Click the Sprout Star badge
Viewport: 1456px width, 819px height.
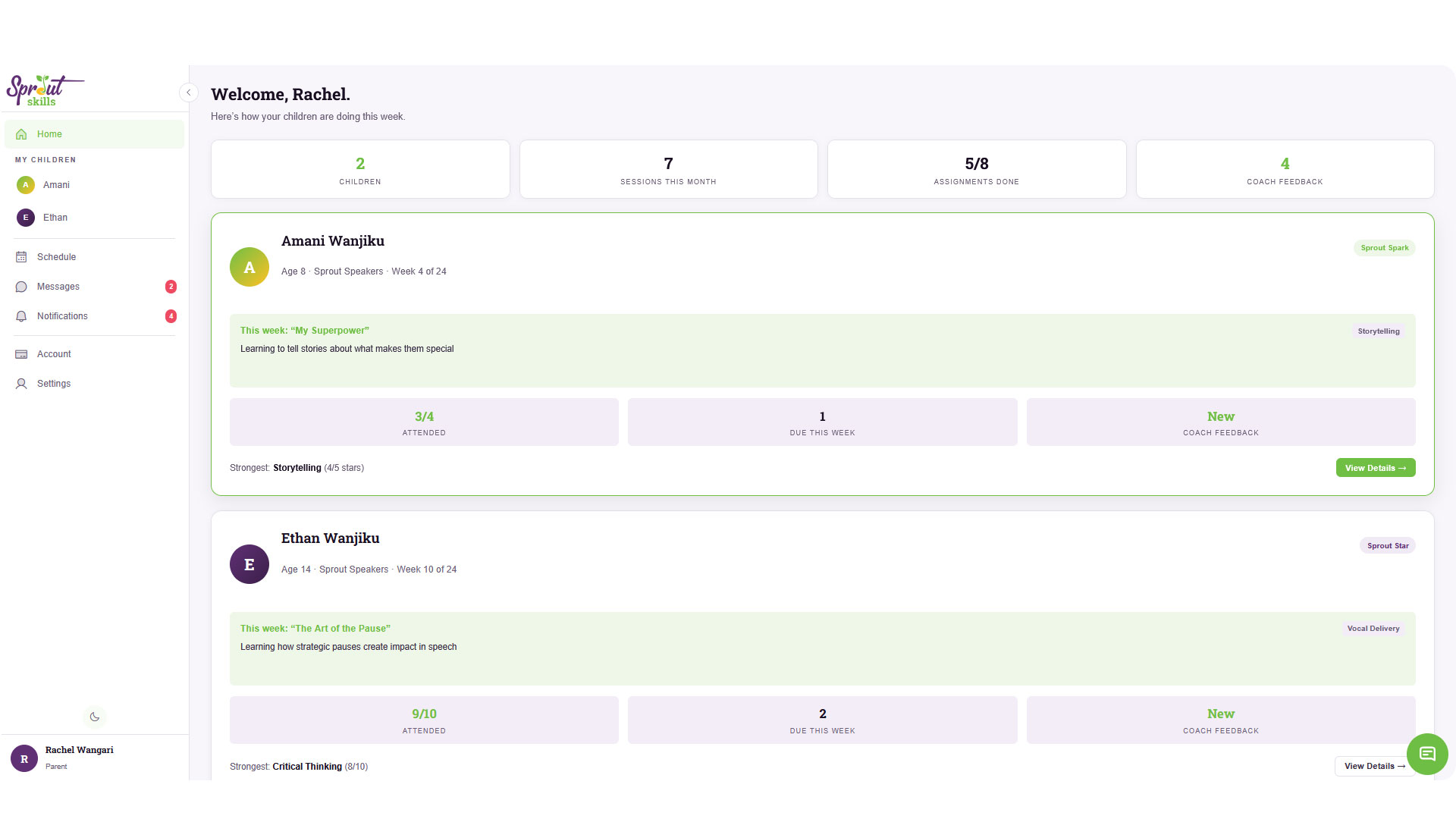(x=1388, y=546)
